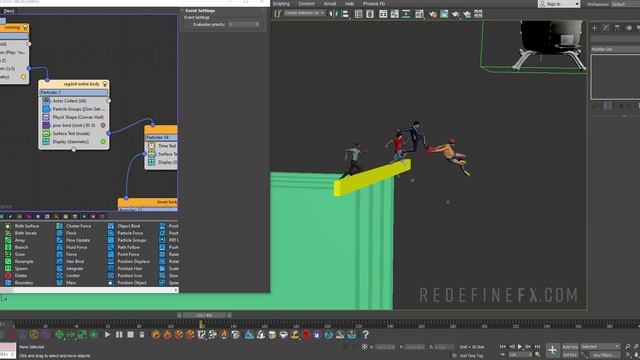Open the Scripting menu
Screen dimensions: 640x360
click(281, 4)
